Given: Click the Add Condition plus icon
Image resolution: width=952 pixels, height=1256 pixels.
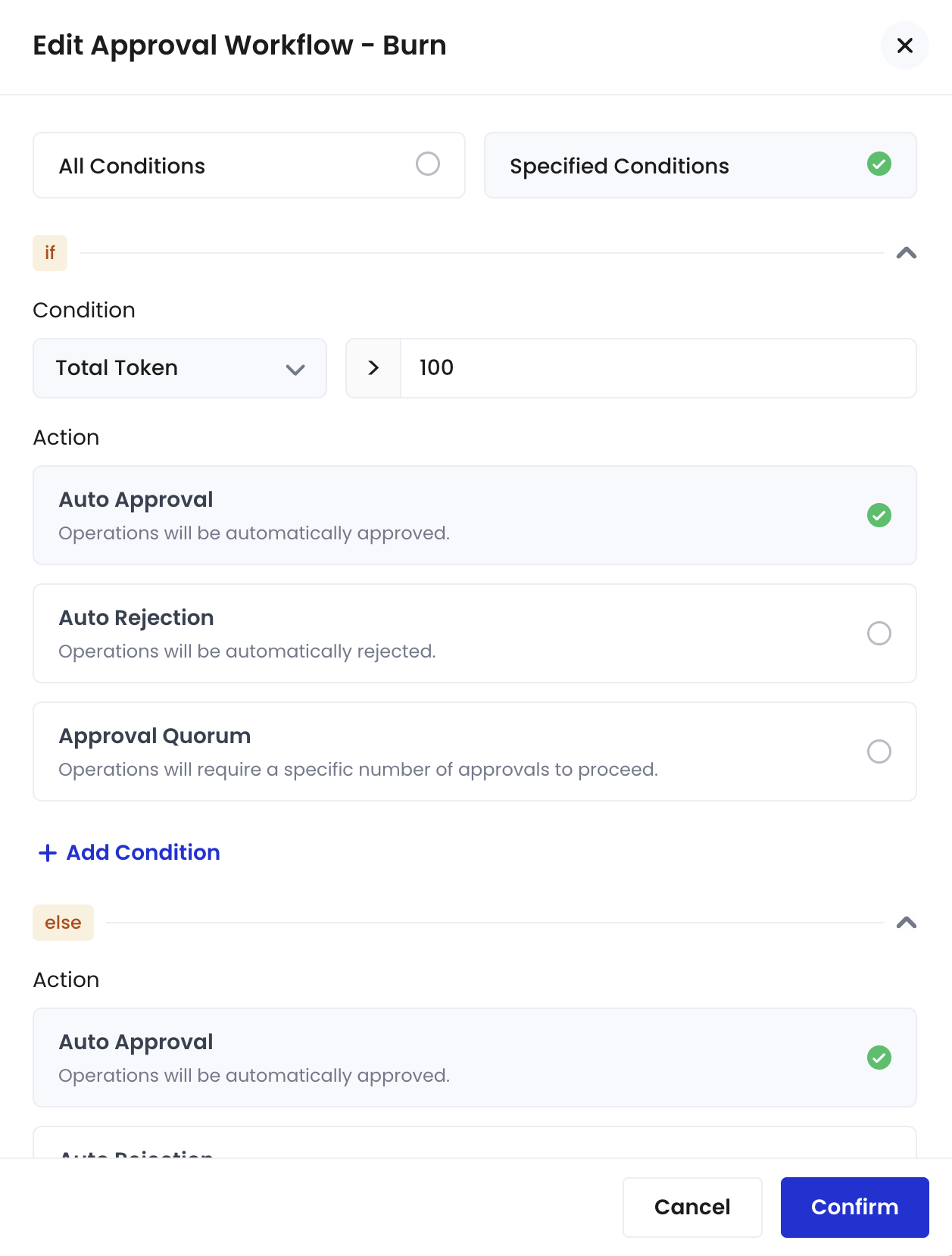Looking at the screenshot, I should [x=46, y=852].
